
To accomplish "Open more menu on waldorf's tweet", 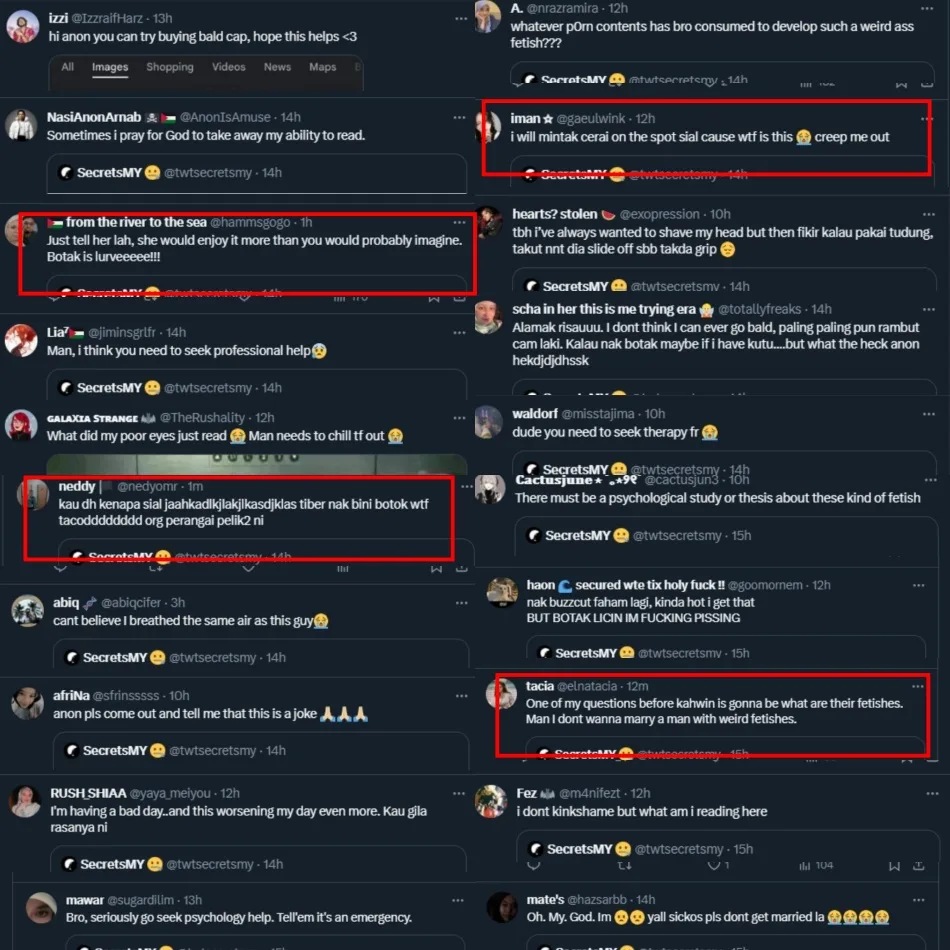I will click(929, 414).
